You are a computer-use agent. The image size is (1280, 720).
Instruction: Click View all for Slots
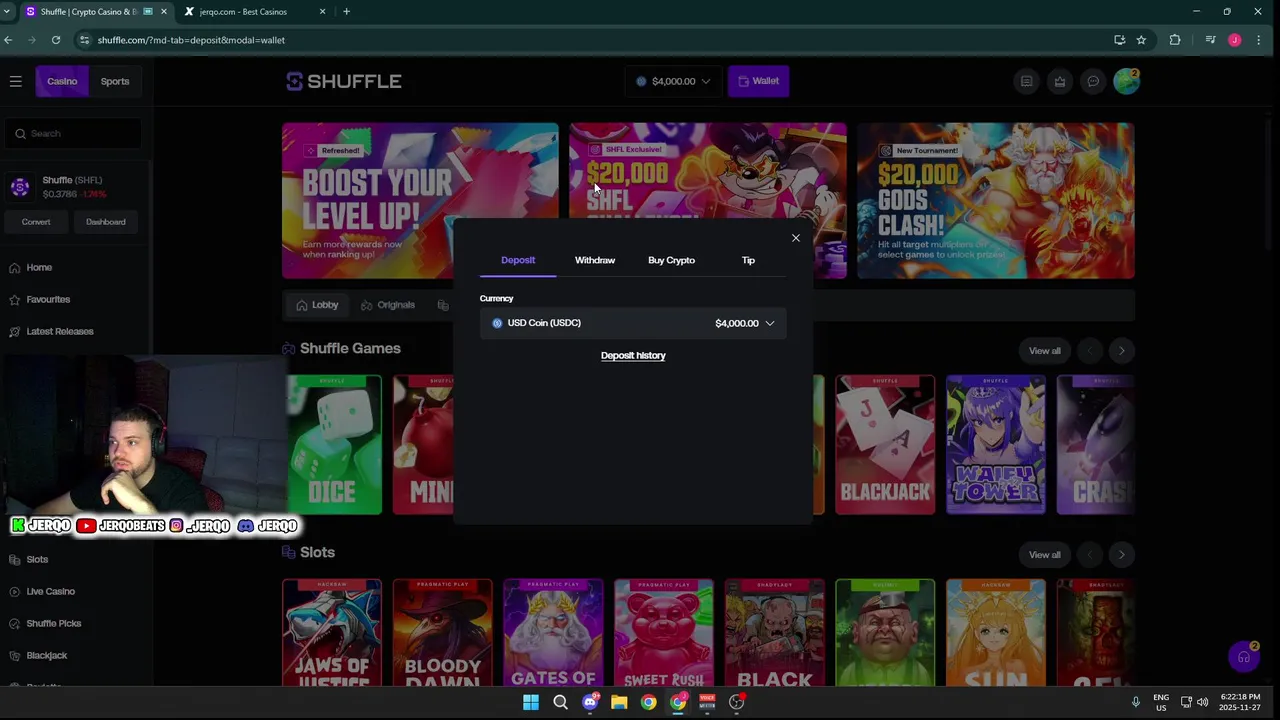(1045, 555)
